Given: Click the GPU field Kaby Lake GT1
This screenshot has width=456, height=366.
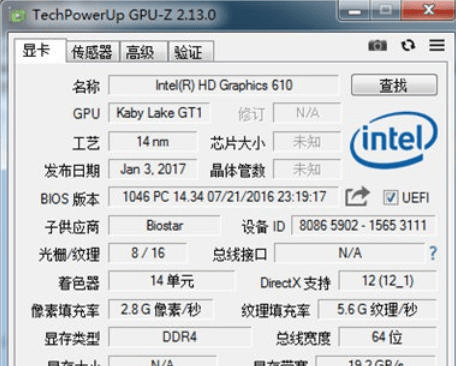Looking at the screenshot, I should (159, 113).
